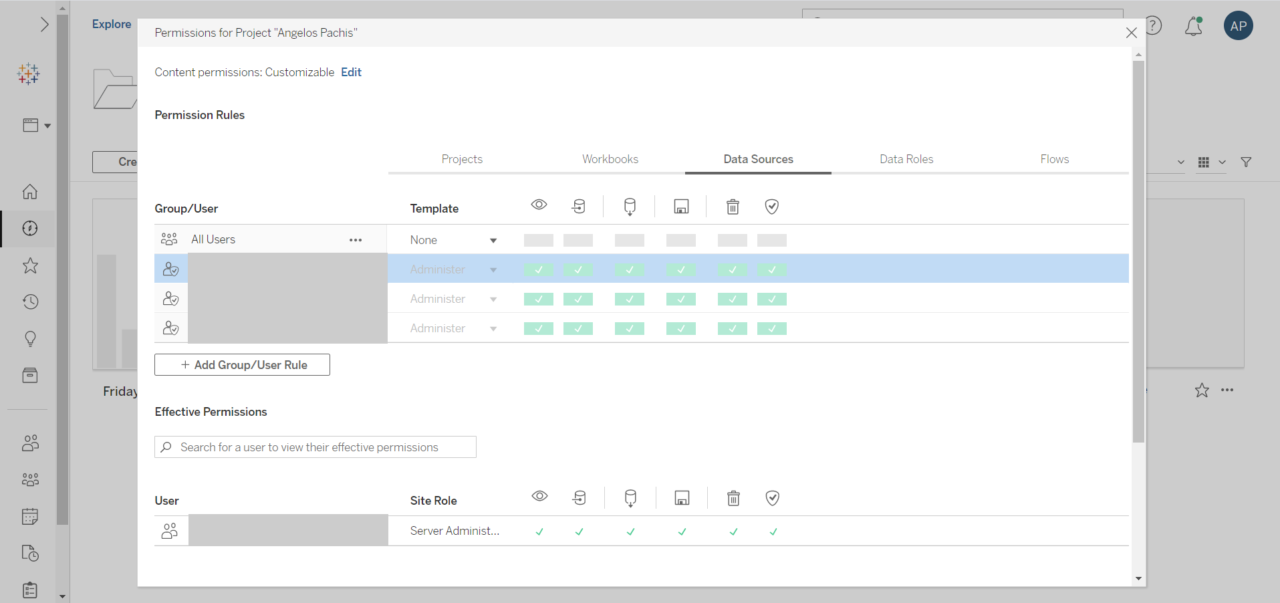
Task: Select the Flows tab
Action: click(x=1054, y=158)
